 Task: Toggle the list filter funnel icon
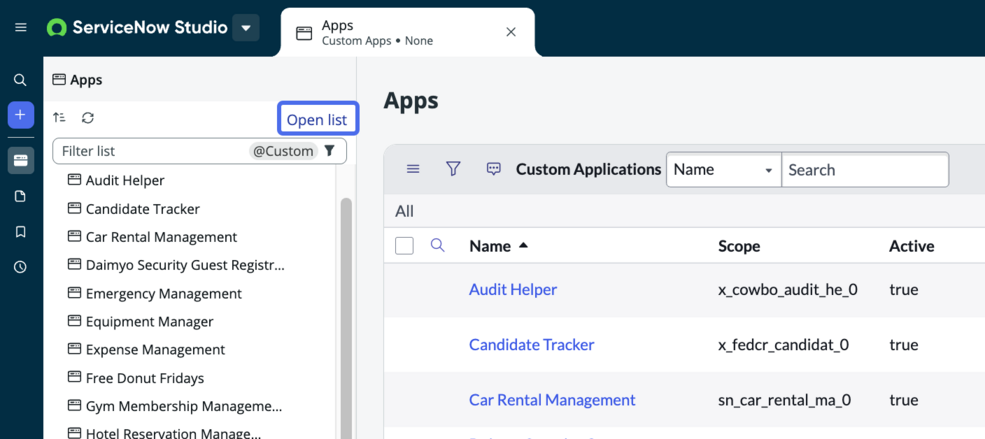(x=454, y=169)
